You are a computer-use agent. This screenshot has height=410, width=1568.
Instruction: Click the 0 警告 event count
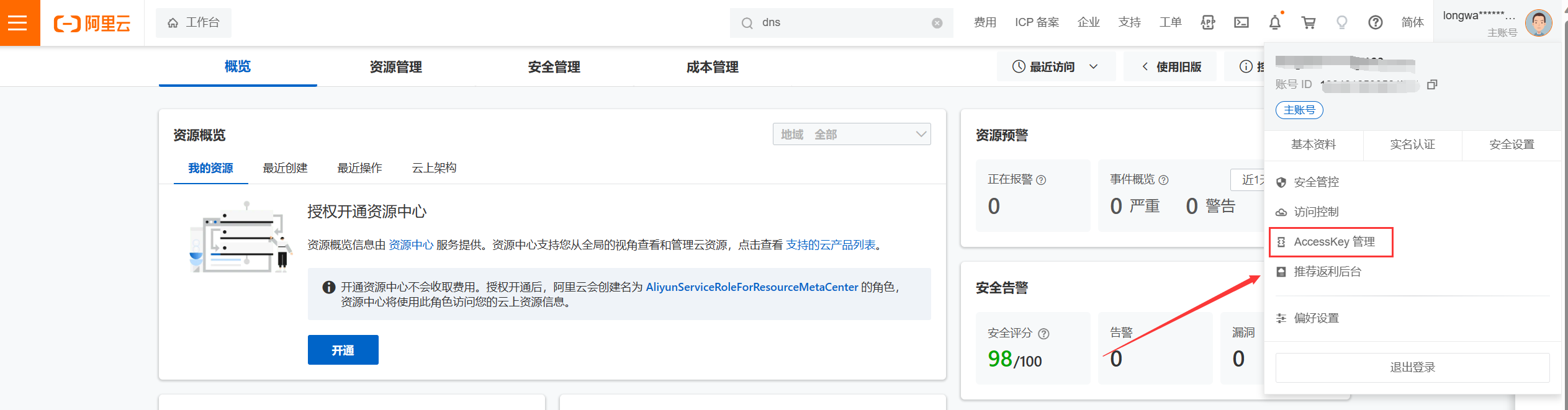coord(1210,206)
